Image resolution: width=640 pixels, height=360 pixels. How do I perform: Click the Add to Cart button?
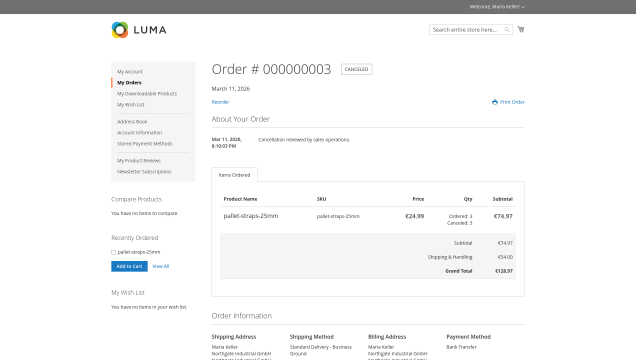click(129, 266)
